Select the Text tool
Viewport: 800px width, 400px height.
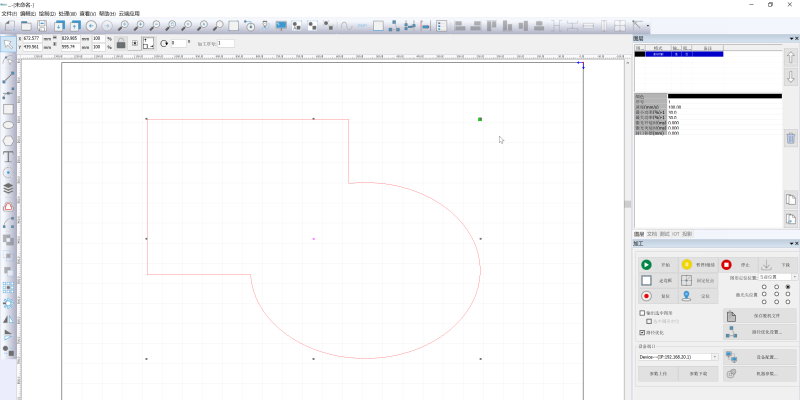click(x=8, y=156)
